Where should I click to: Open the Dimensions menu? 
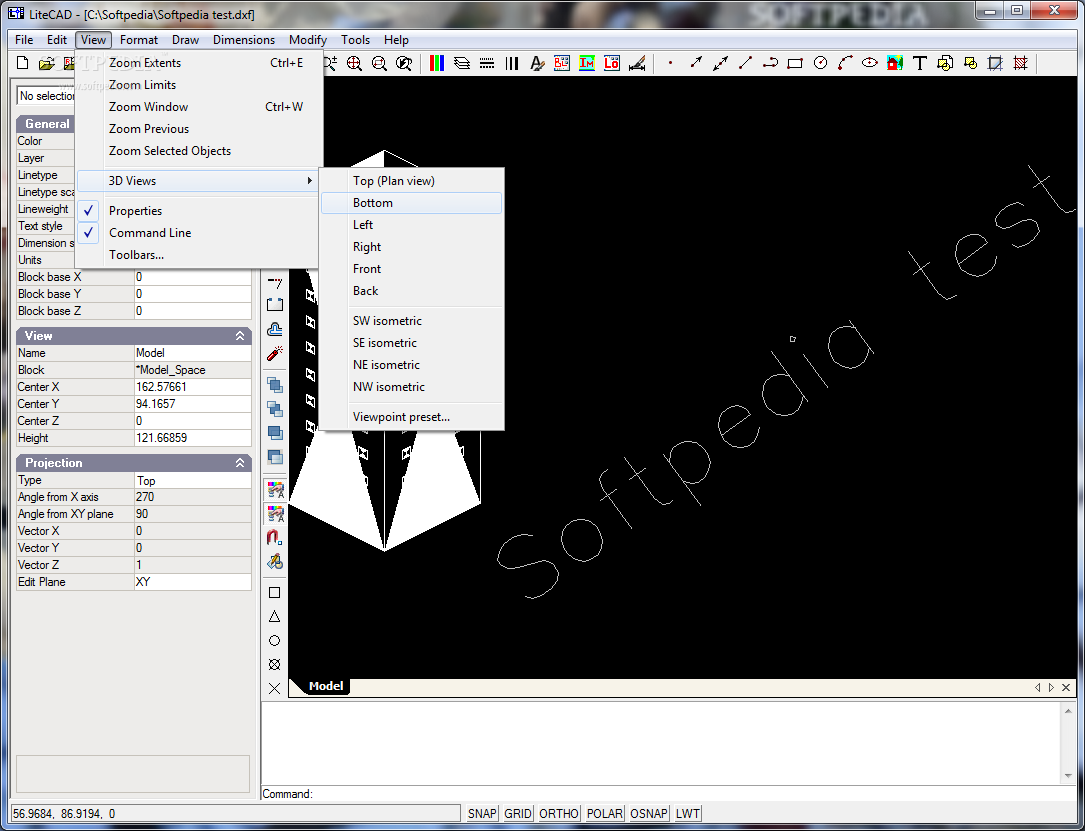pos(244,40)
